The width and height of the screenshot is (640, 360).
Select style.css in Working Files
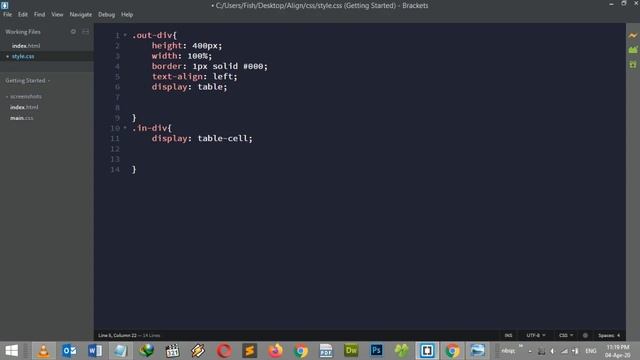23,56
